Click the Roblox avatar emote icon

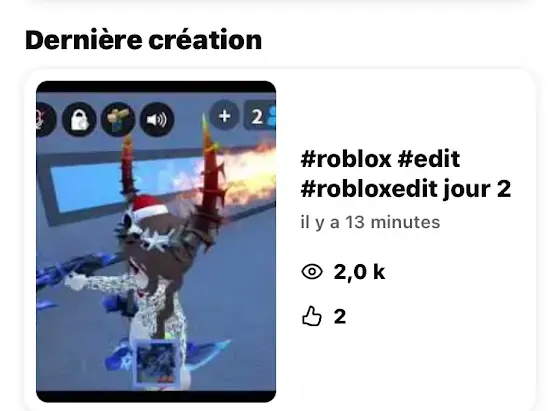[118, 119]
